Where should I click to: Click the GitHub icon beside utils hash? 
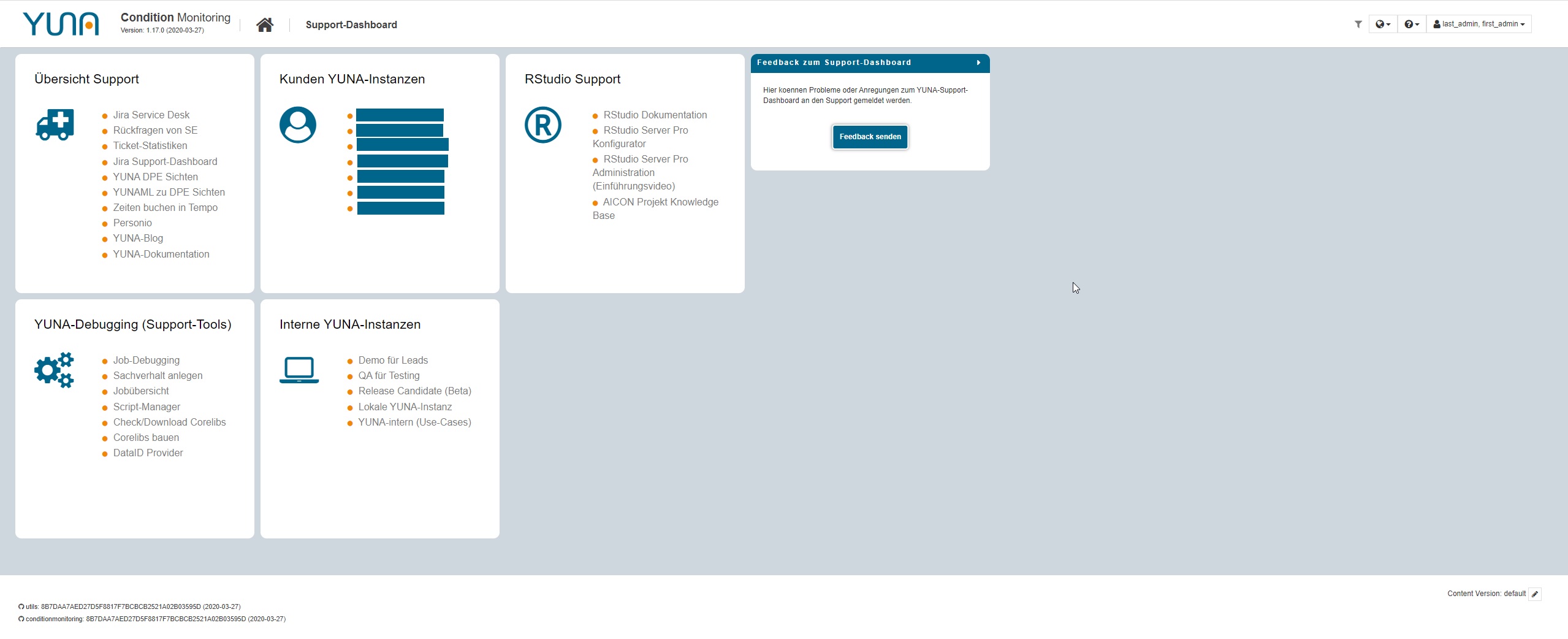21,606
